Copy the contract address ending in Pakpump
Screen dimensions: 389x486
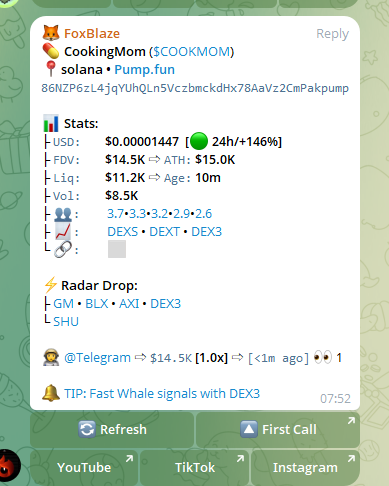click(x=195, y=88)
